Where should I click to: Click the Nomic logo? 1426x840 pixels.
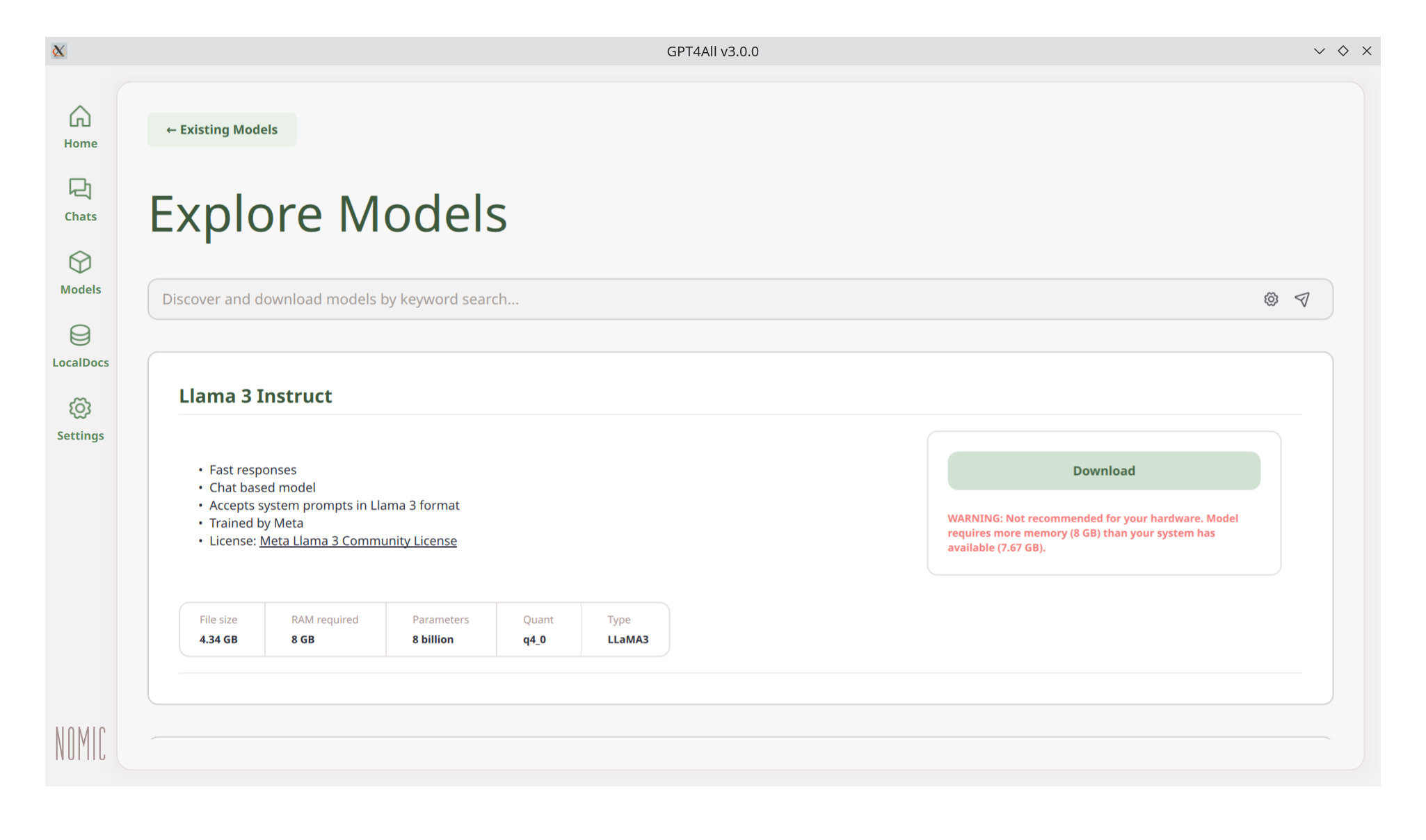tap(81, 743)
